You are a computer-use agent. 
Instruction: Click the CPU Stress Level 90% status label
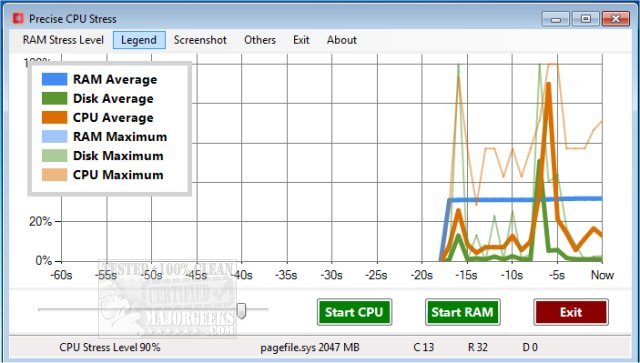coord(110,348)
